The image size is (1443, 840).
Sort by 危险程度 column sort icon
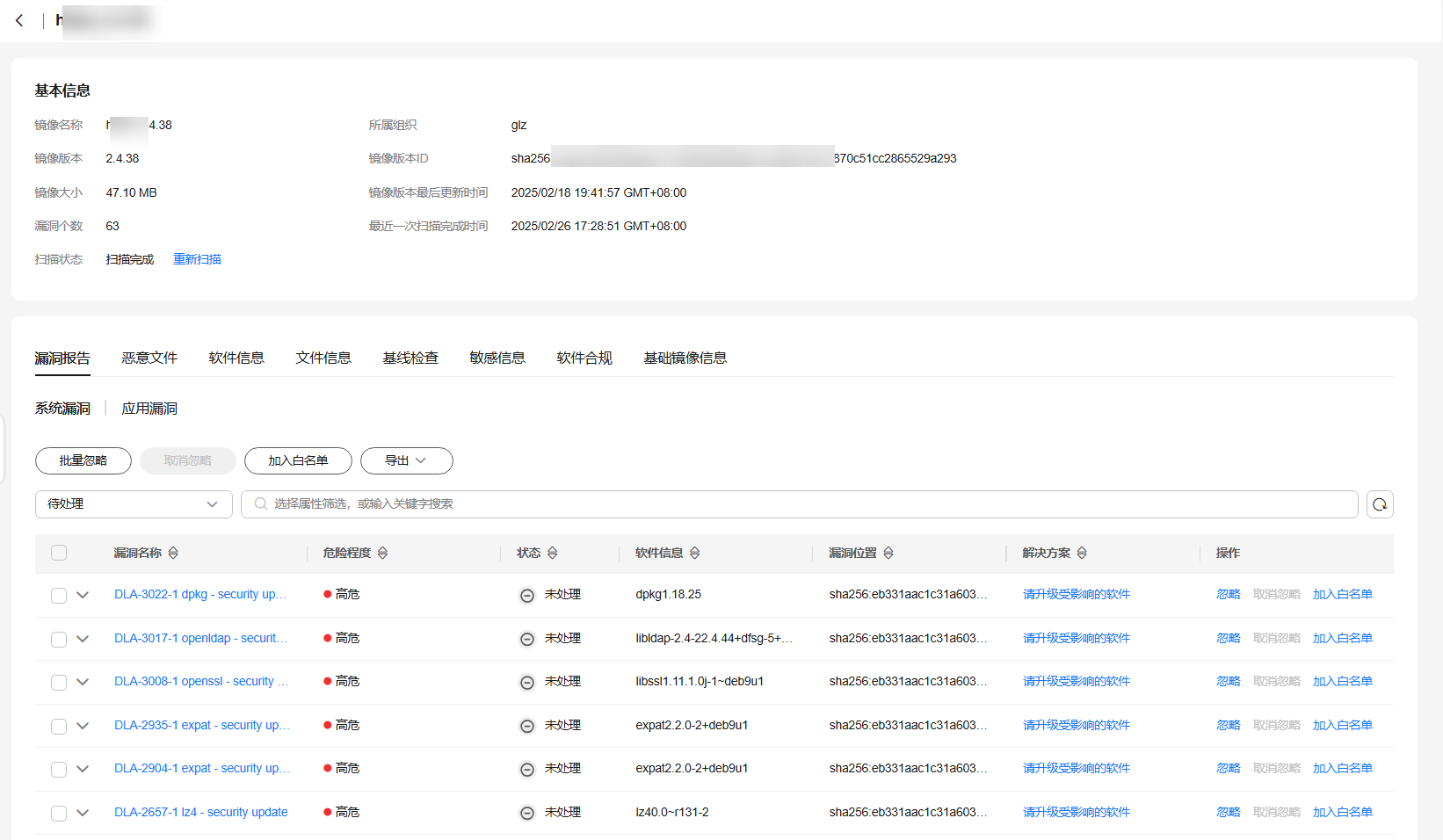coord(382,554)
